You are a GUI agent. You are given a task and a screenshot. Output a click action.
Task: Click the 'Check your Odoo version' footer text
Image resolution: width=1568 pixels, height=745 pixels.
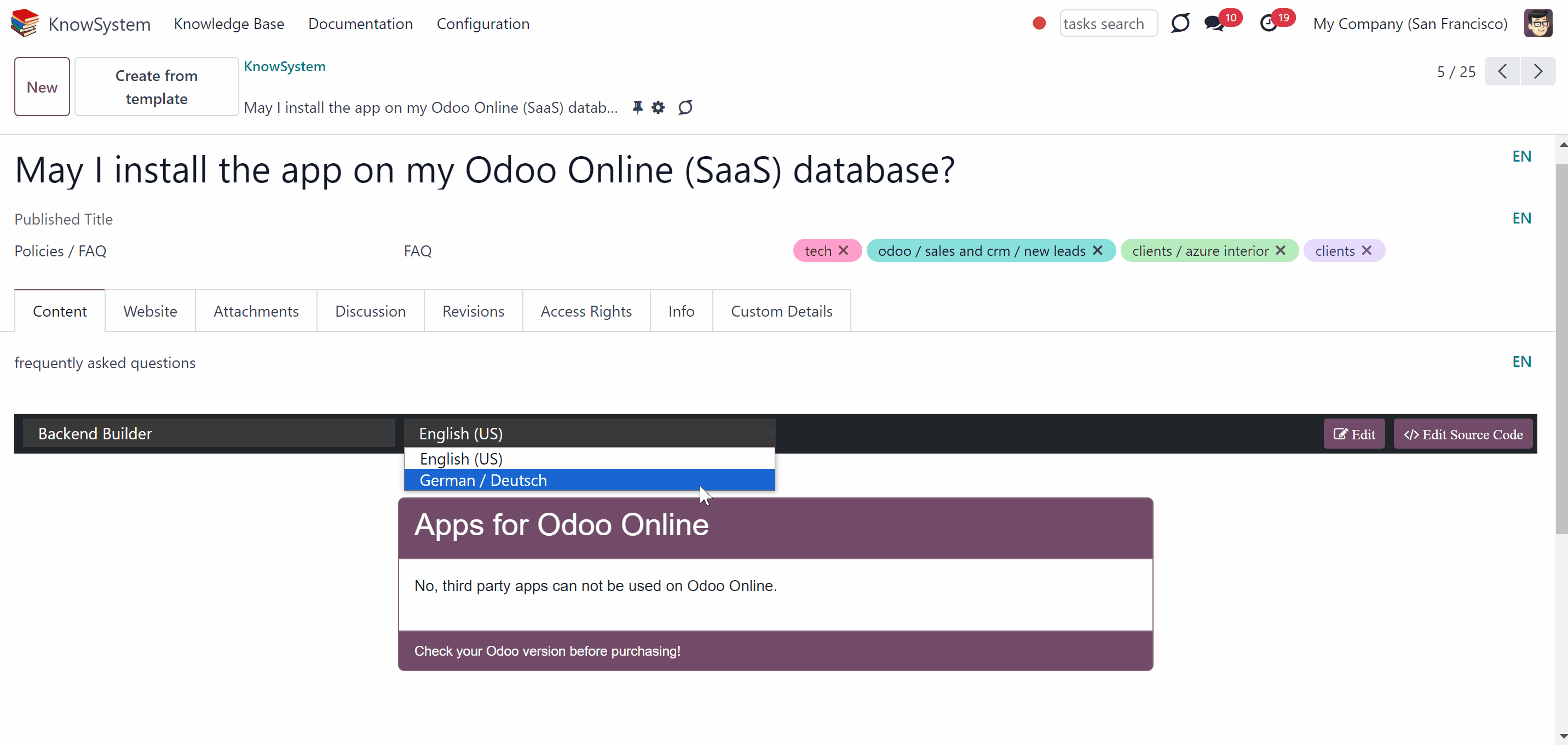[x=547, y=651]
